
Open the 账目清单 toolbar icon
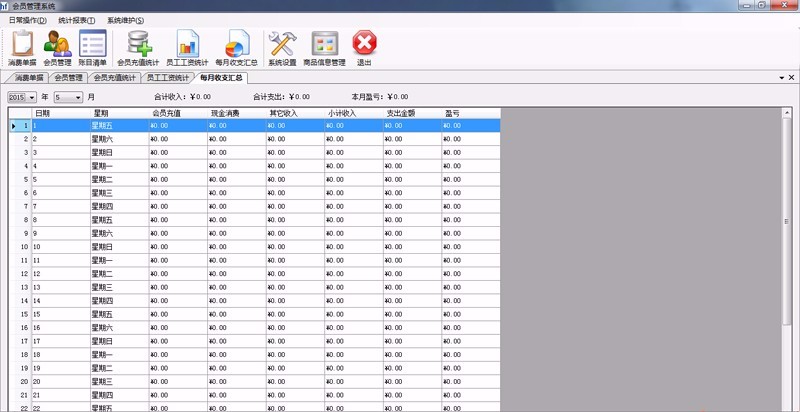click(92, 48)
